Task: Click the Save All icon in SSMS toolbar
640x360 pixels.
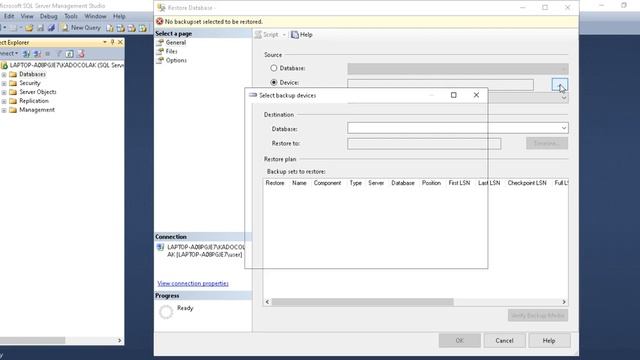Action: pyautogui.click(x=51, y=28)
